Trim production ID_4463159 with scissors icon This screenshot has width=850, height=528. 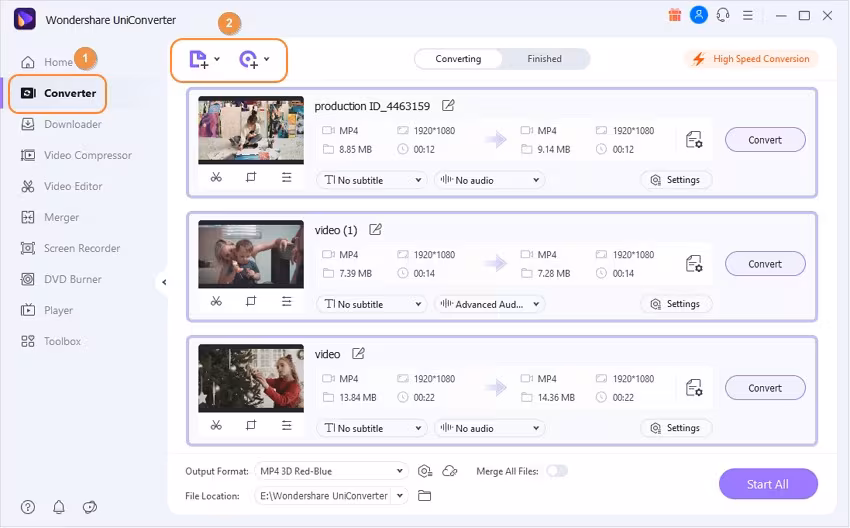point(216,177)
